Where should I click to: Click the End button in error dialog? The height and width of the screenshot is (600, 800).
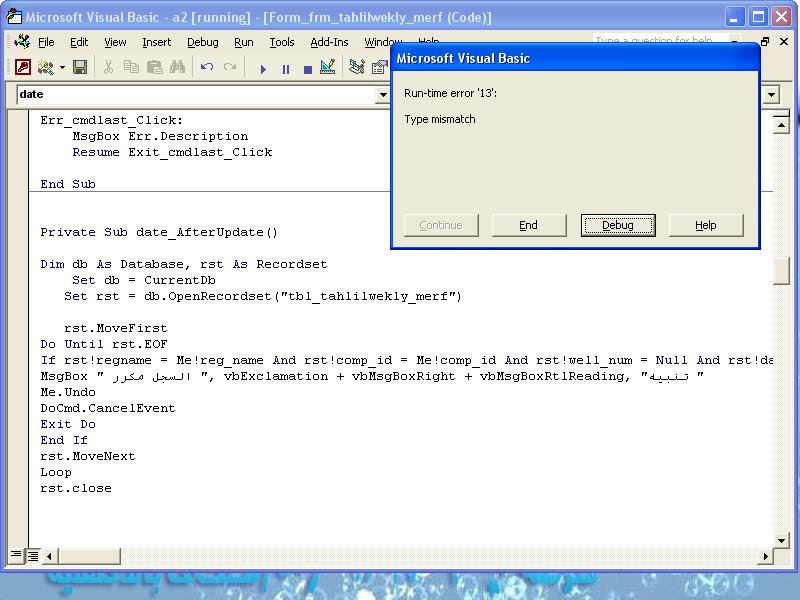coord(529,225)
